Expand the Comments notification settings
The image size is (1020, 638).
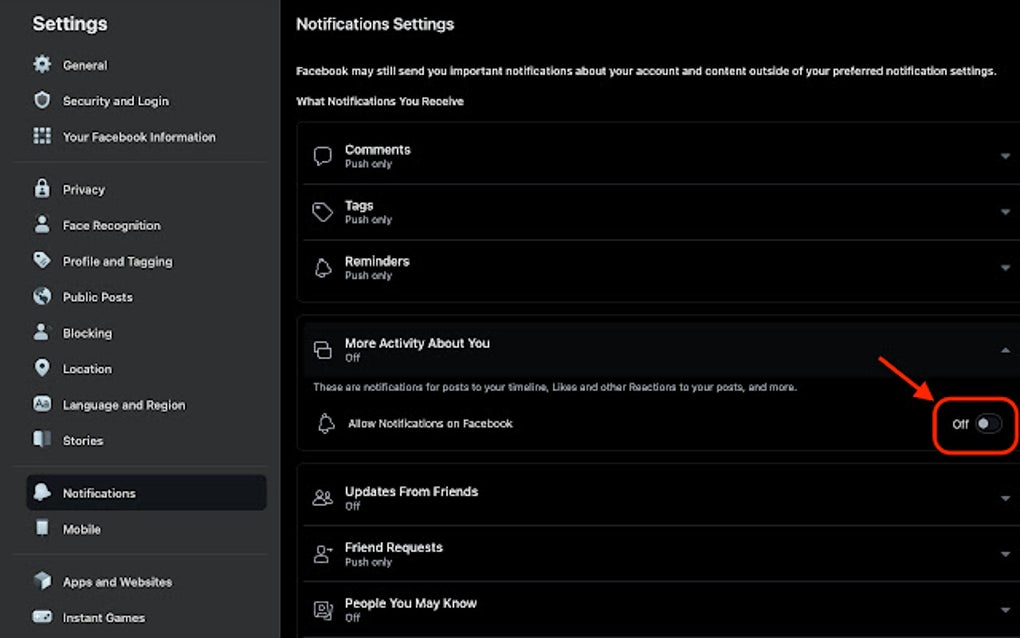(x=1006, y=155)
